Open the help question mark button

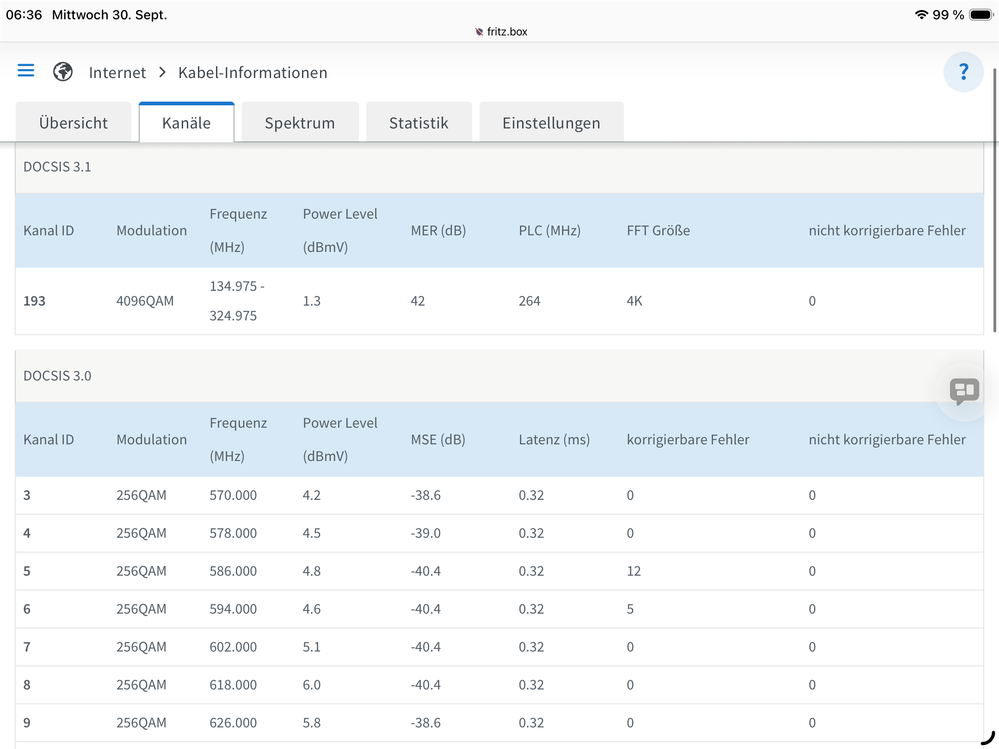click(963, 72)
